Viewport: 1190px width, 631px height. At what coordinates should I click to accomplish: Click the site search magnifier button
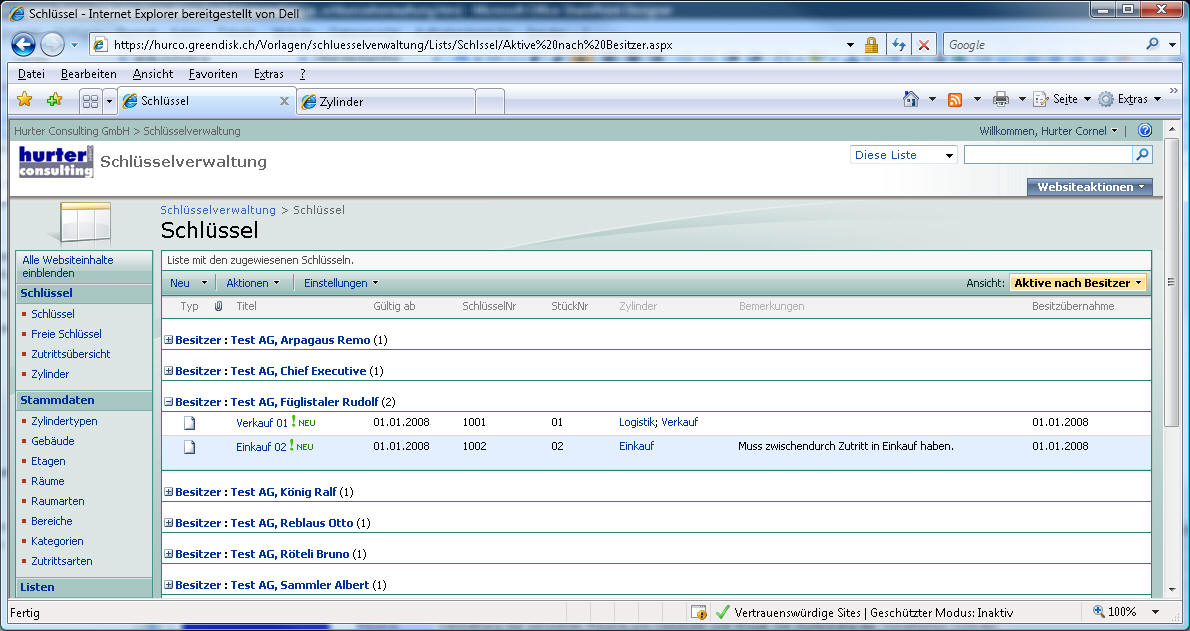coord(1142,155)
